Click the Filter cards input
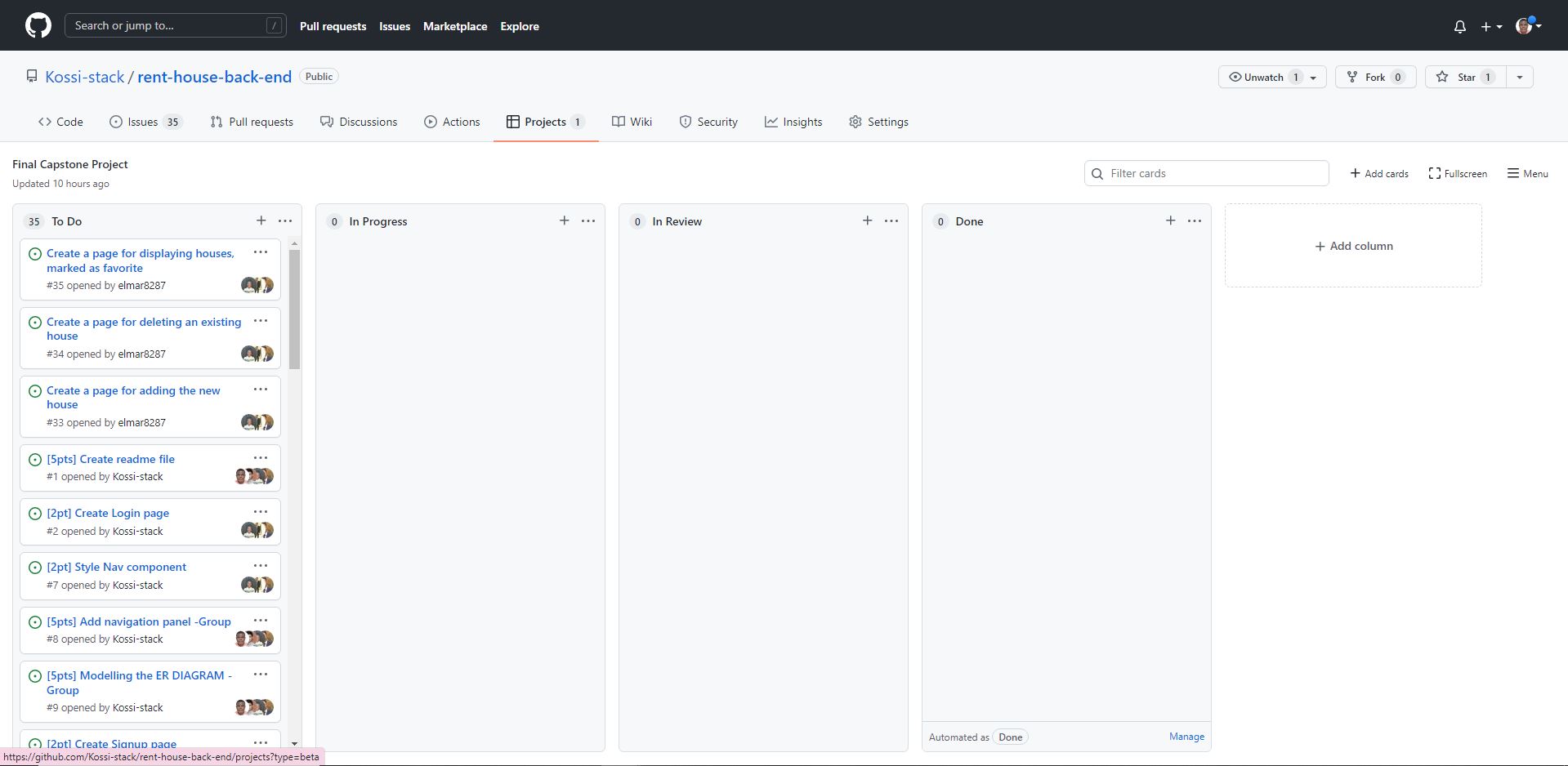Viewport: 1568px width, 766px height. [1207, 173]
